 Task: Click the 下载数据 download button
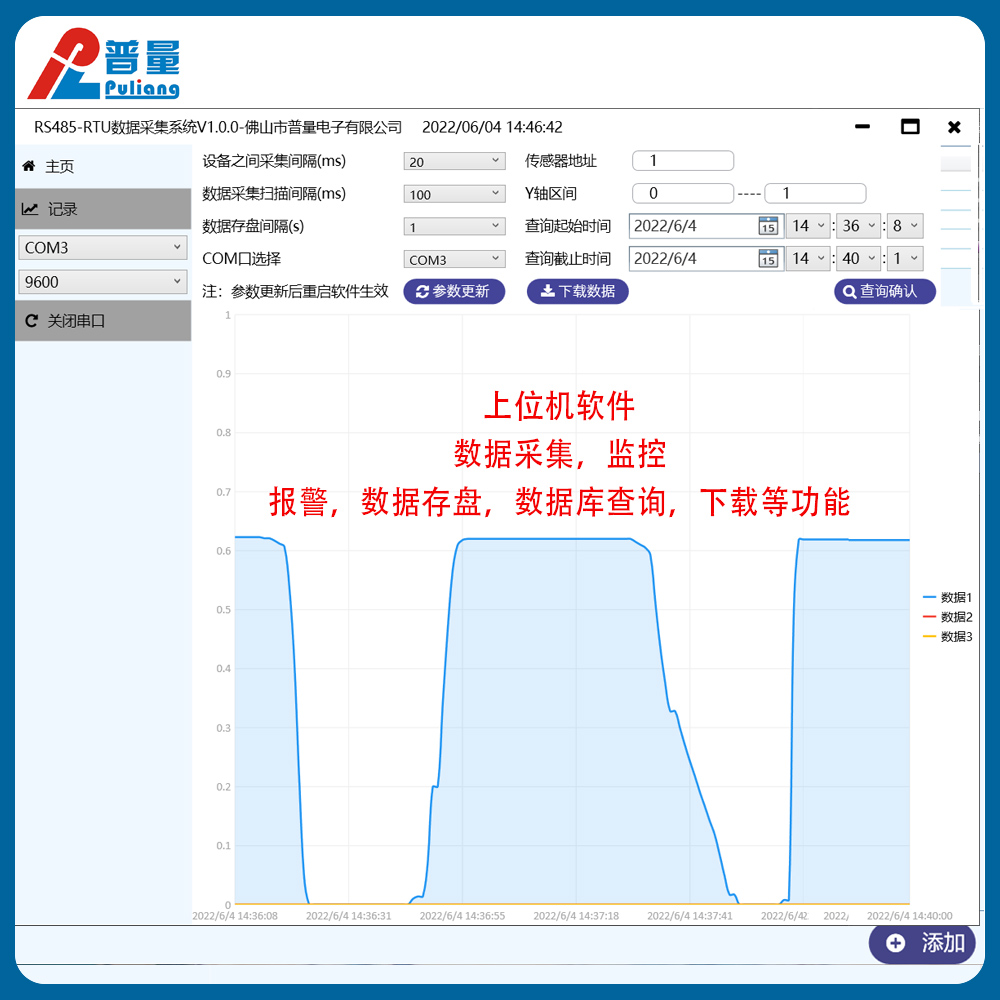click(x=577, y=291)
